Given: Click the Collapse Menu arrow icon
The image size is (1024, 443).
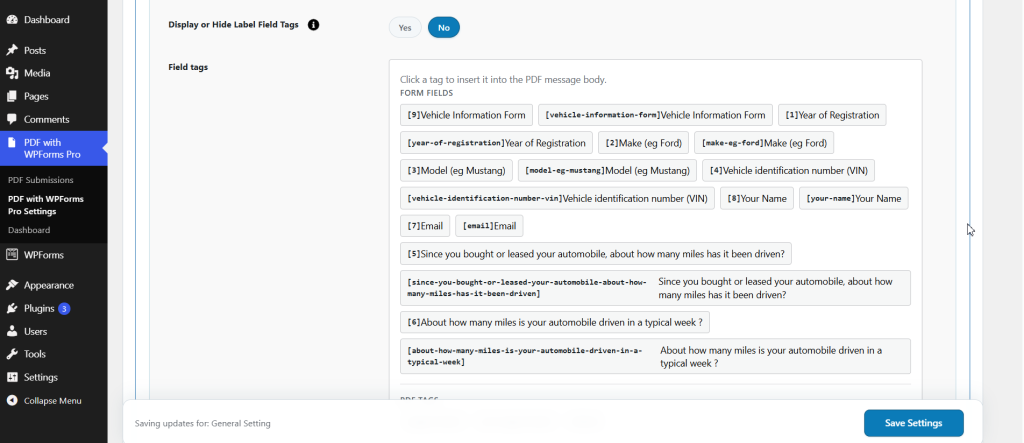Looking at the screenshot, I should (x=12, y=401).
